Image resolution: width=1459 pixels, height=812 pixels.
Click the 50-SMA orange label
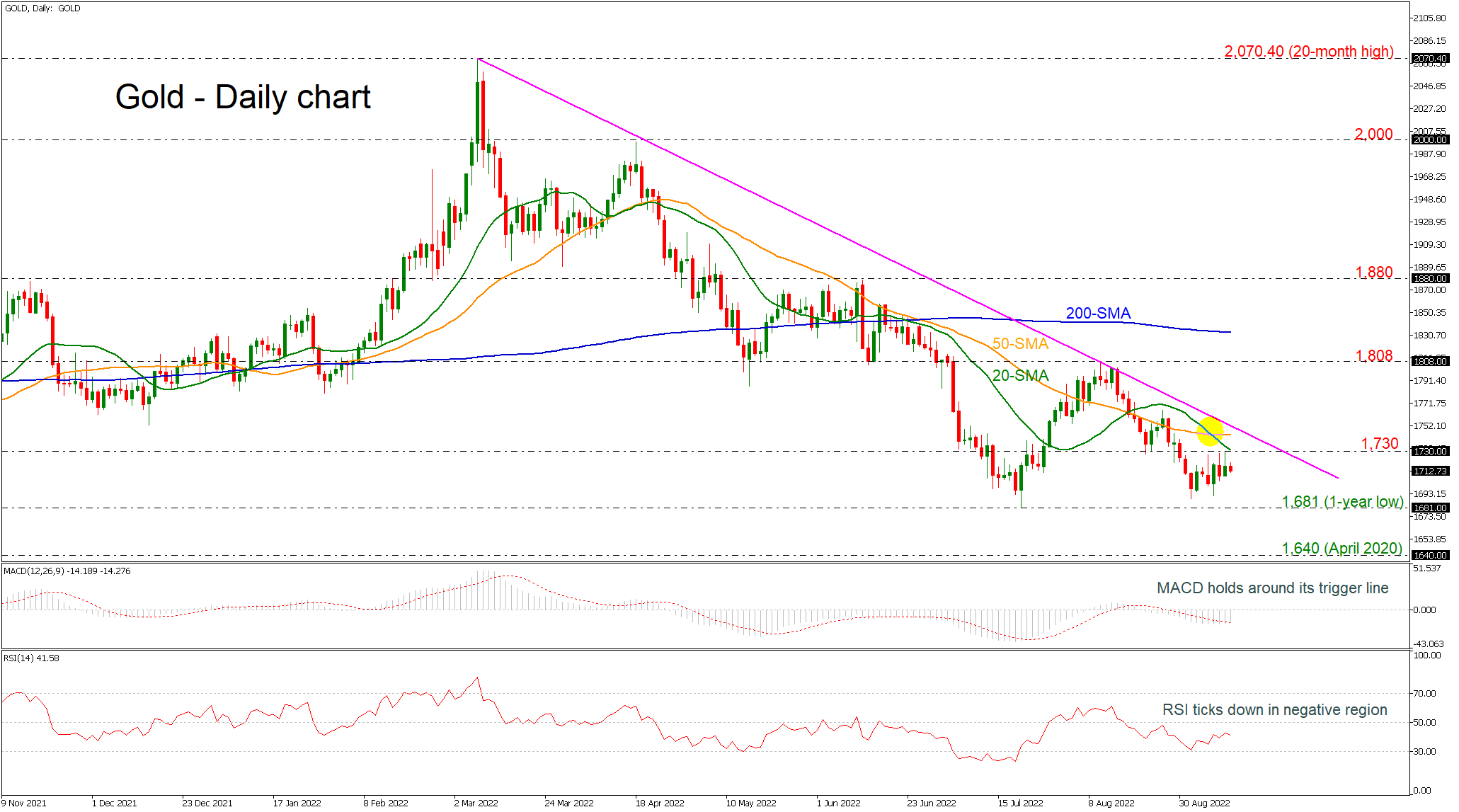pos(1019,344)
